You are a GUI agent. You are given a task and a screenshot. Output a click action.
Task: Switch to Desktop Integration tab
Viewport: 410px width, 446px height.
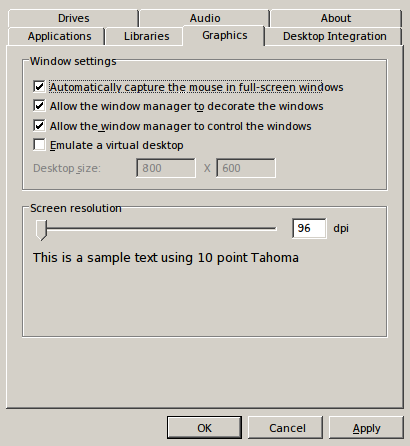(334, 36)
